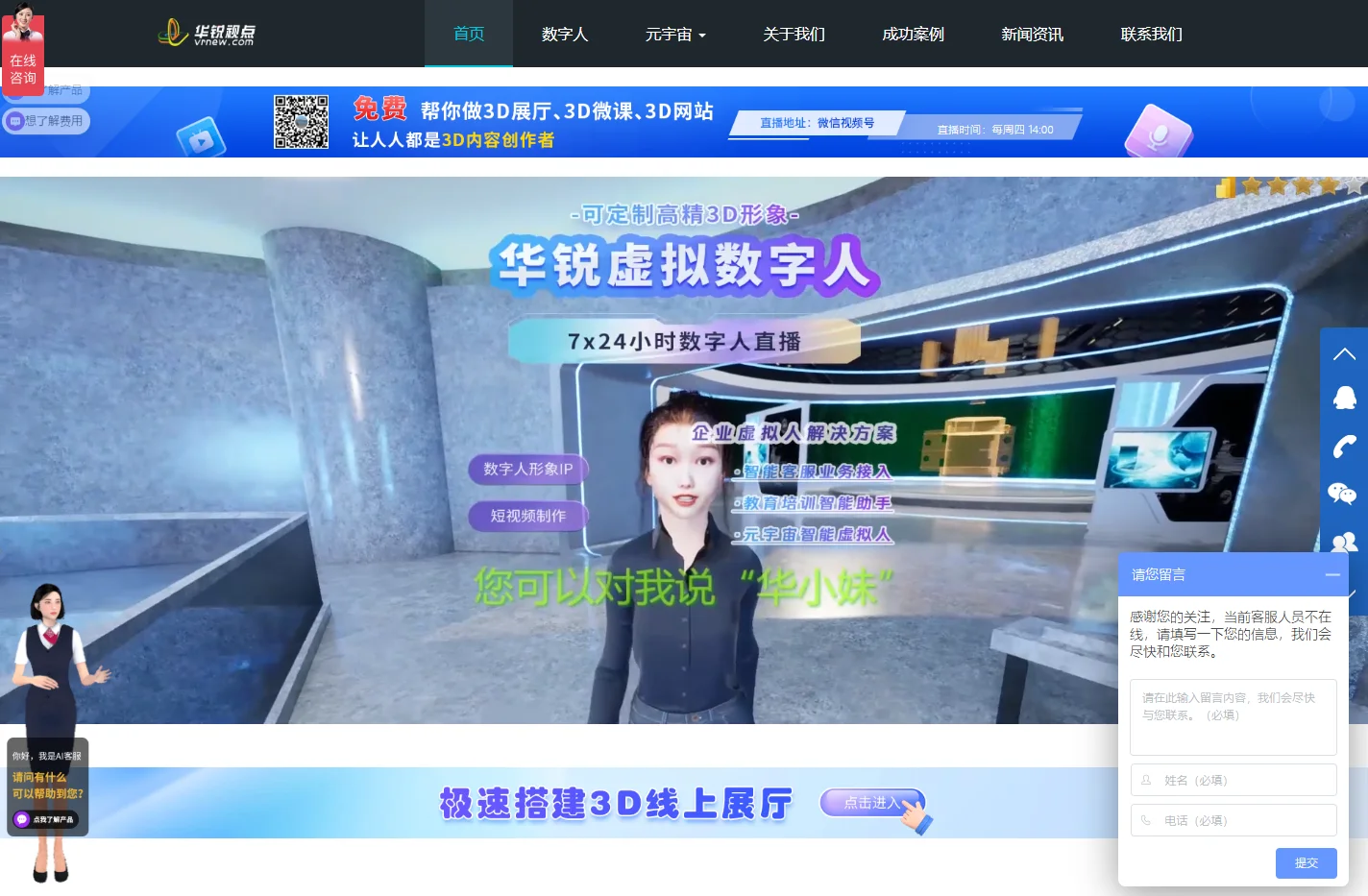Expand the 元宇宙 dropdown menu

(x=675, y=35)
